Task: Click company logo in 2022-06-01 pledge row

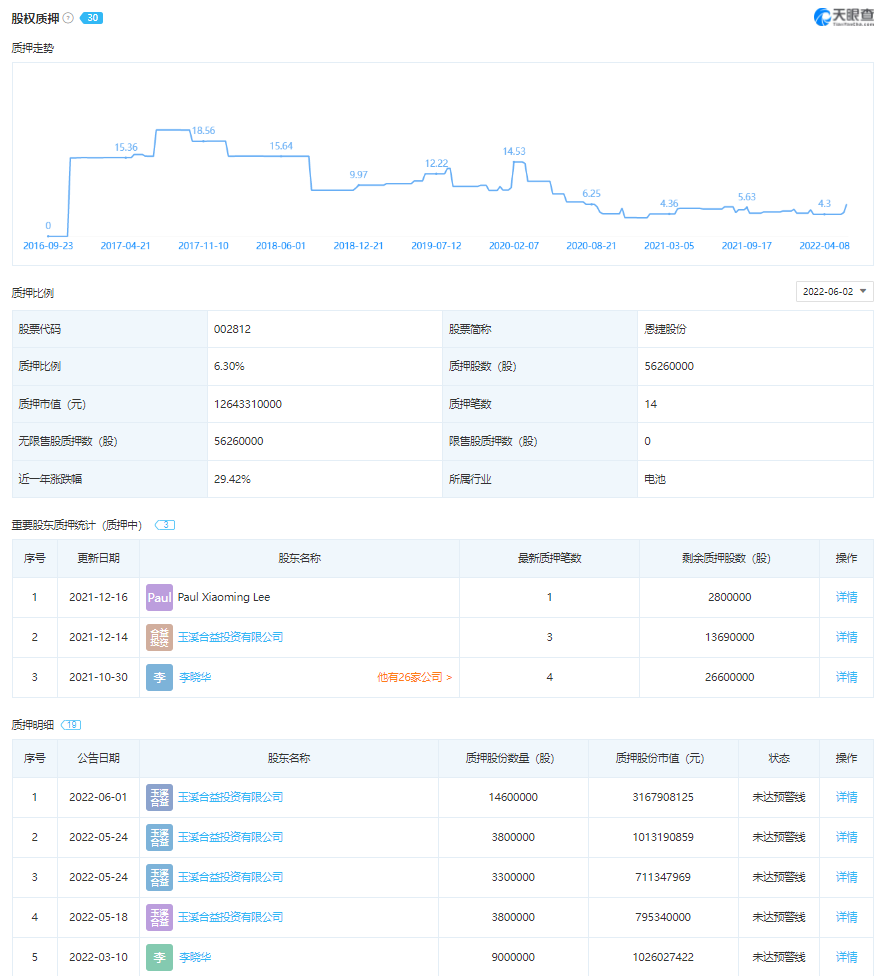Action: (159, 797)
